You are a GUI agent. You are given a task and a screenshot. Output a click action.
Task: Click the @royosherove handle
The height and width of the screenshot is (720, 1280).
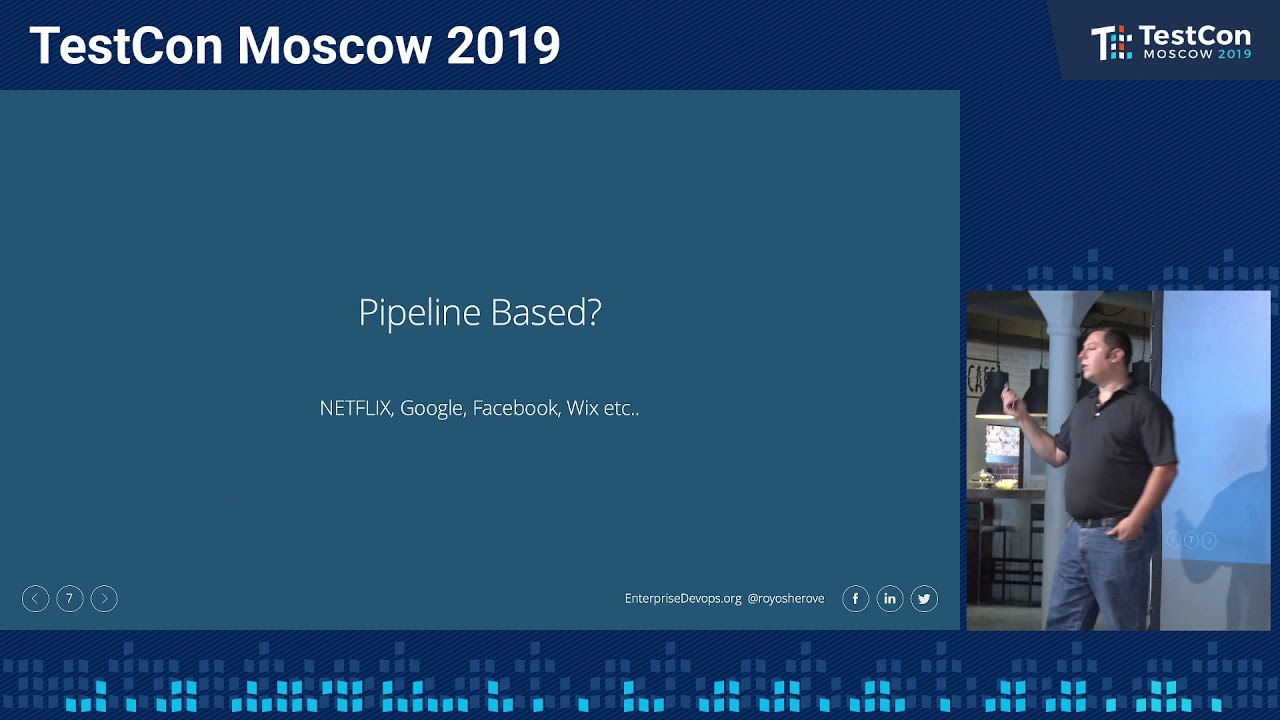pyautogui.click(x=786, y=599)
